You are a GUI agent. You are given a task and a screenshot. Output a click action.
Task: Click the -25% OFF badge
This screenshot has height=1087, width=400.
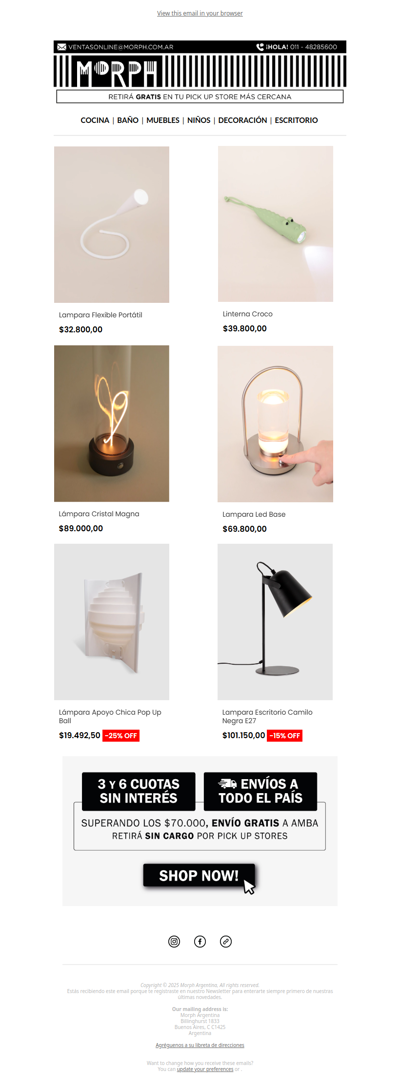point(121,736)
